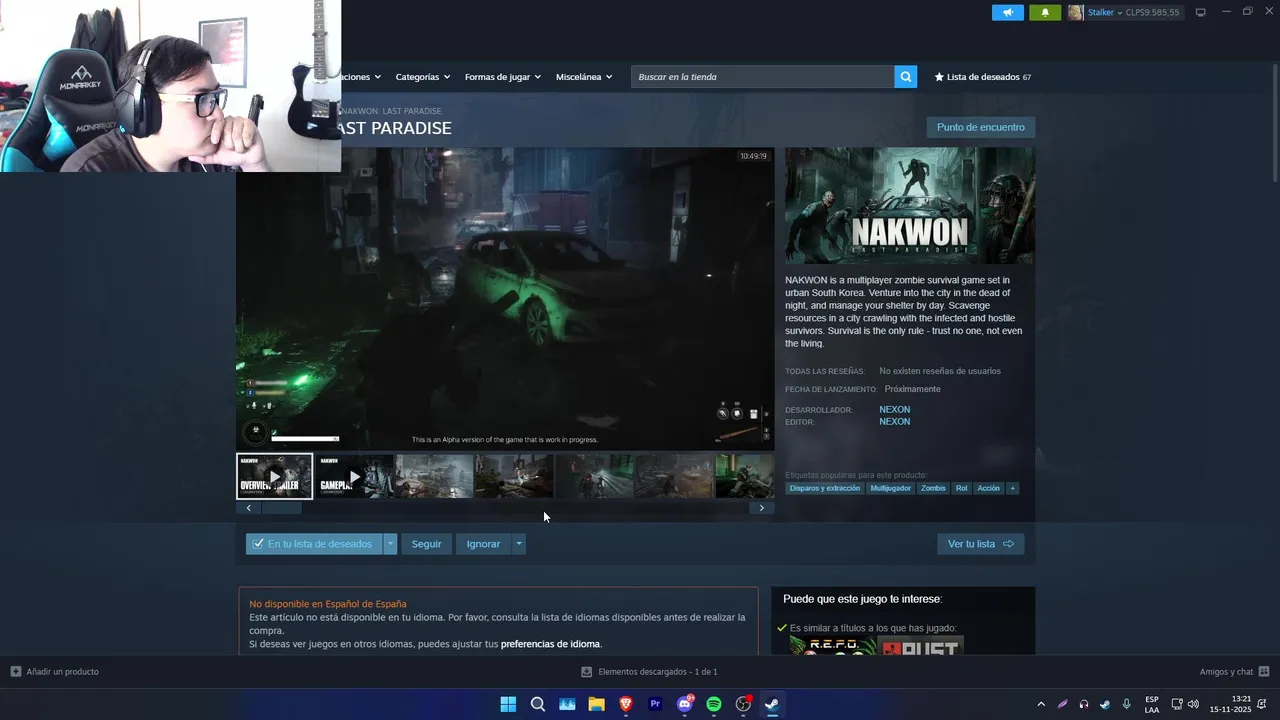Uncheck En tu lista de deseados
This screenshot has width=1280, height=720.
coord(314,544)
